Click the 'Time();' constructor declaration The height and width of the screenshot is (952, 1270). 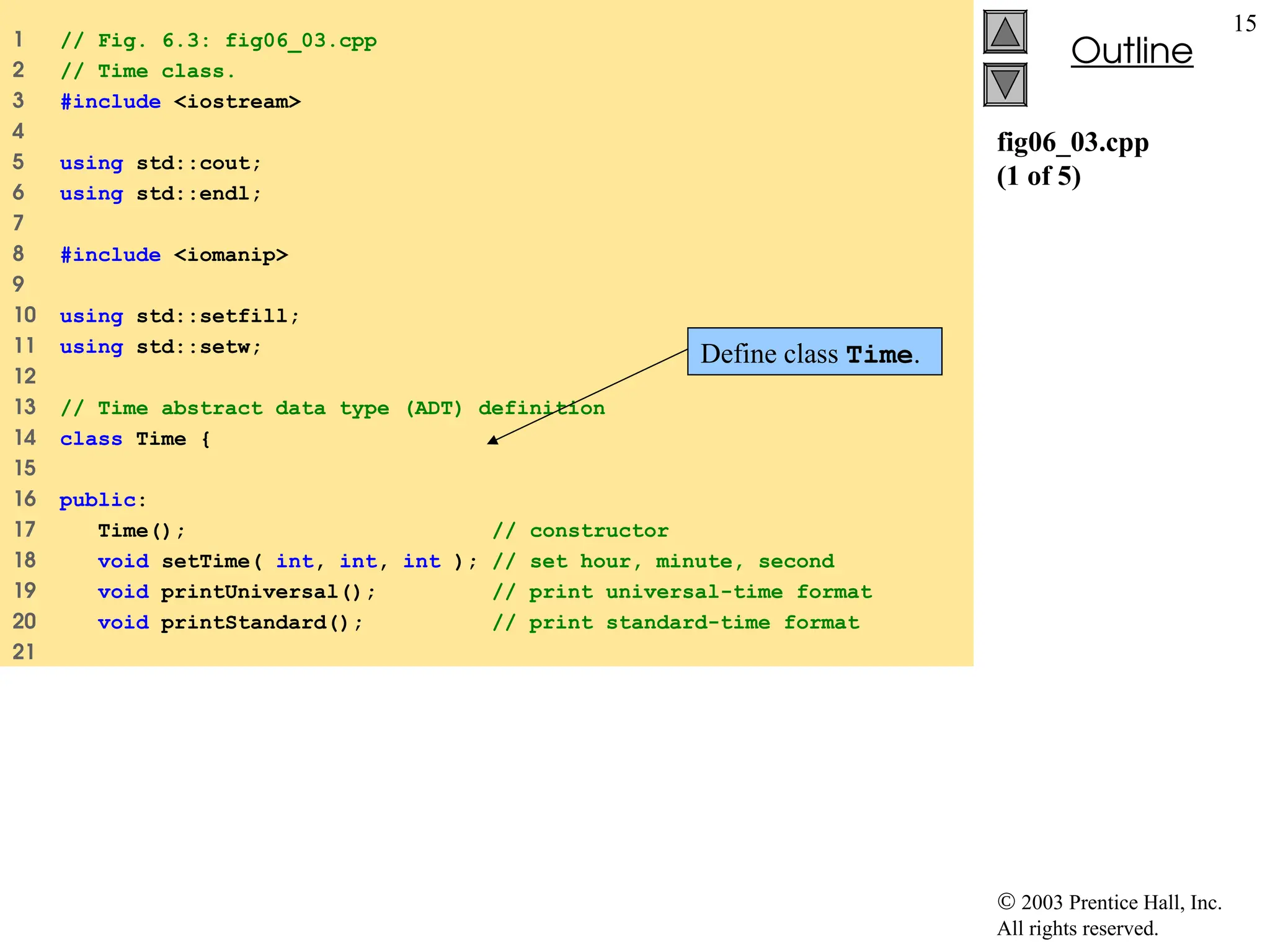[x=141, y=531]
